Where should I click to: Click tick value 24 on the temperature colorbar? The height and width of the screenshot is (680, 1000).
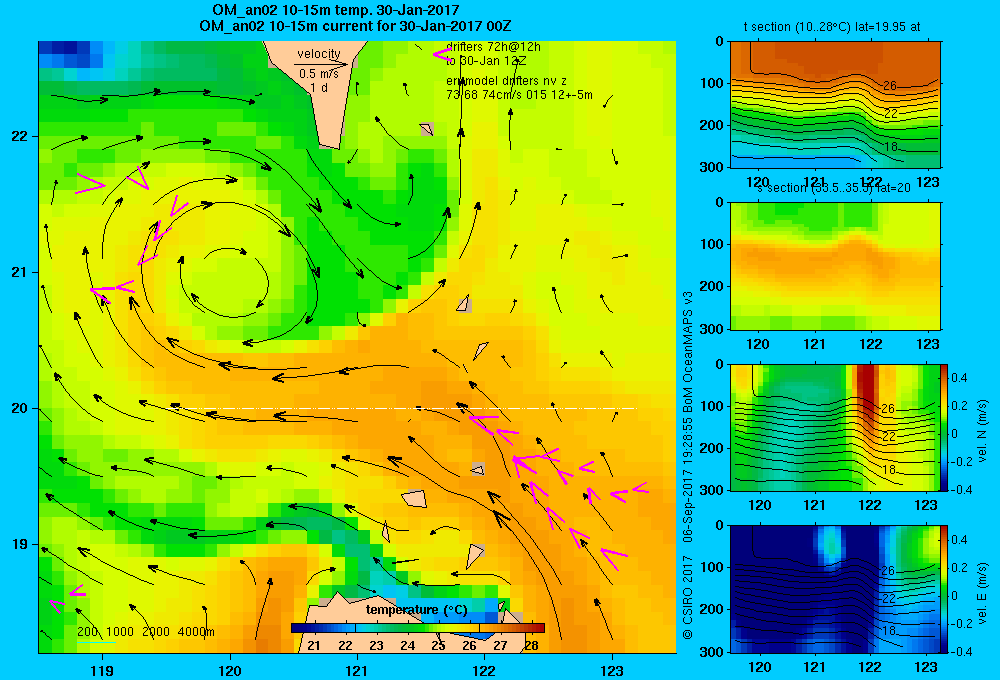click(x=408, y=646)
